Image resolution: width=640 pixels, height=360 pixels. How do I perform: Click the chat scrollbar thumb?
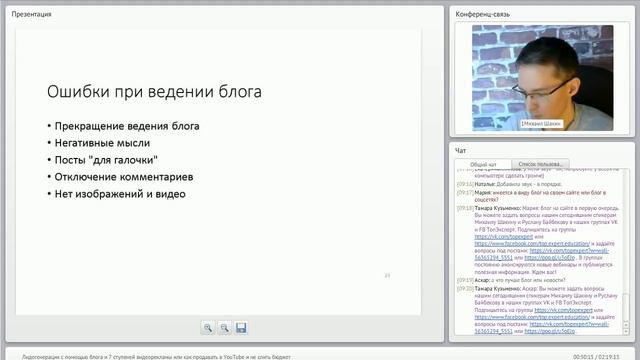pyautogui.click(x=627, y=306)
